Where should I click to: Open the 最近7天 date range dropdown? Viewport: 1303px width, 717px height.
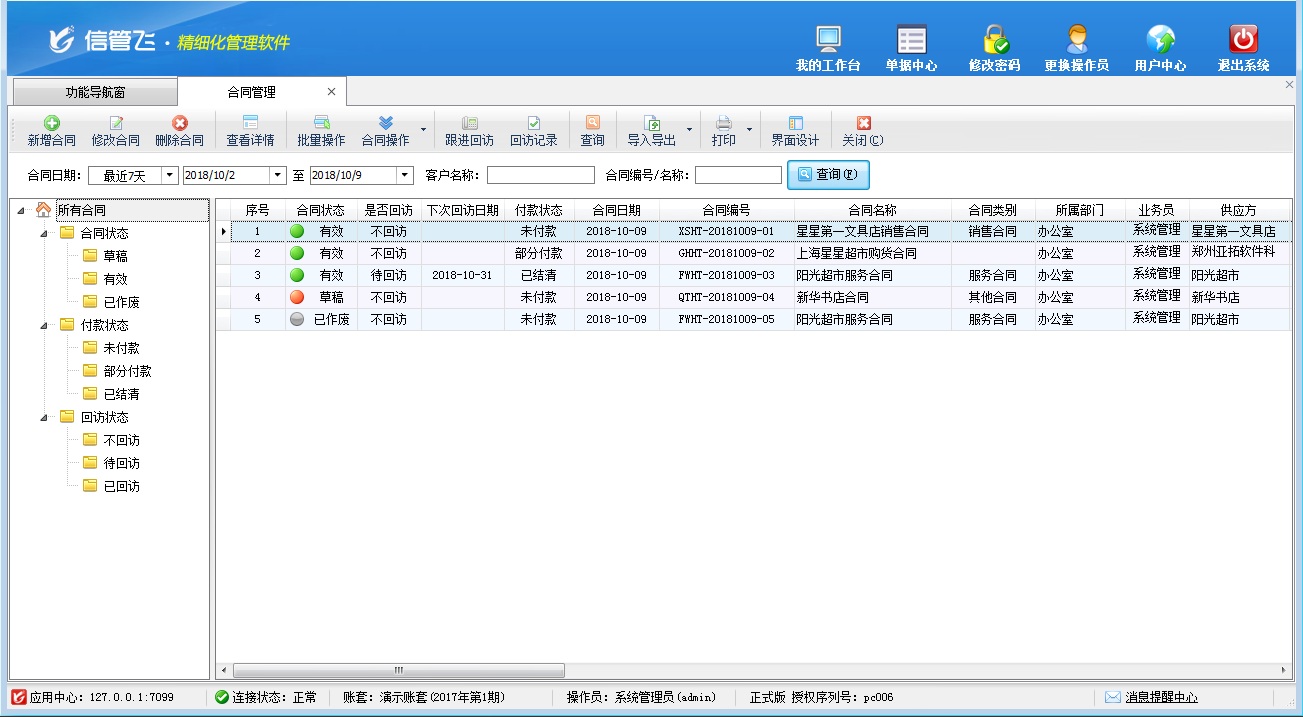169,176
